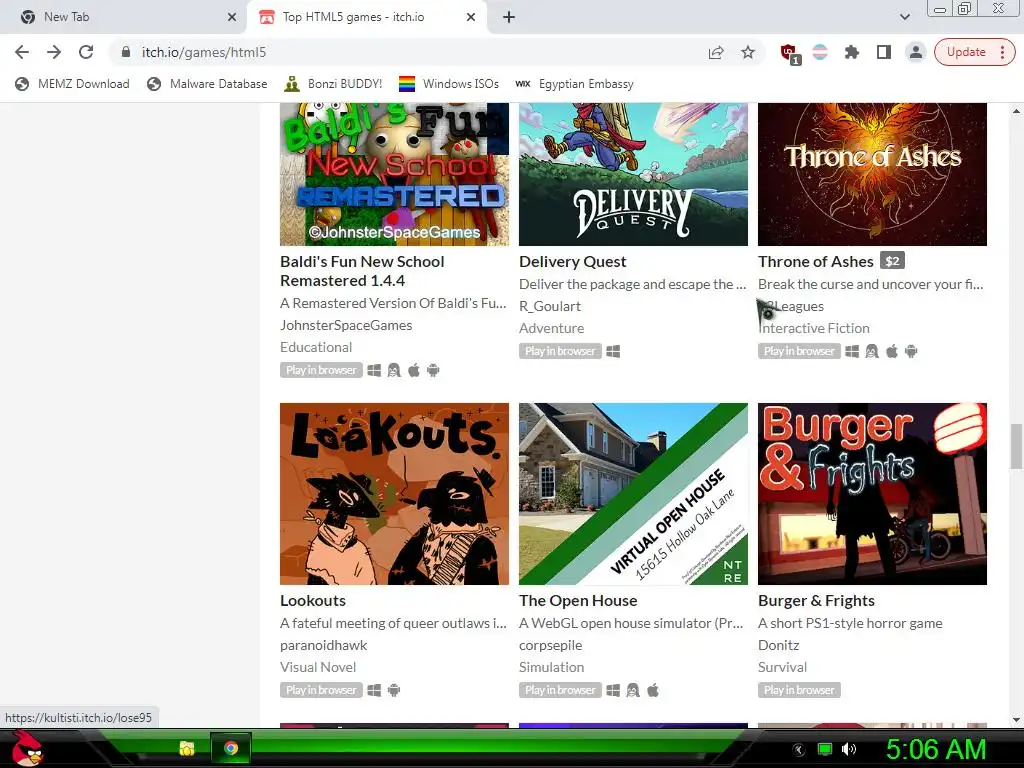The height and width of the screenshot is (768, 1024).
Task: Click Play in browser under Baldi's Fun
Action: (321, 370)
